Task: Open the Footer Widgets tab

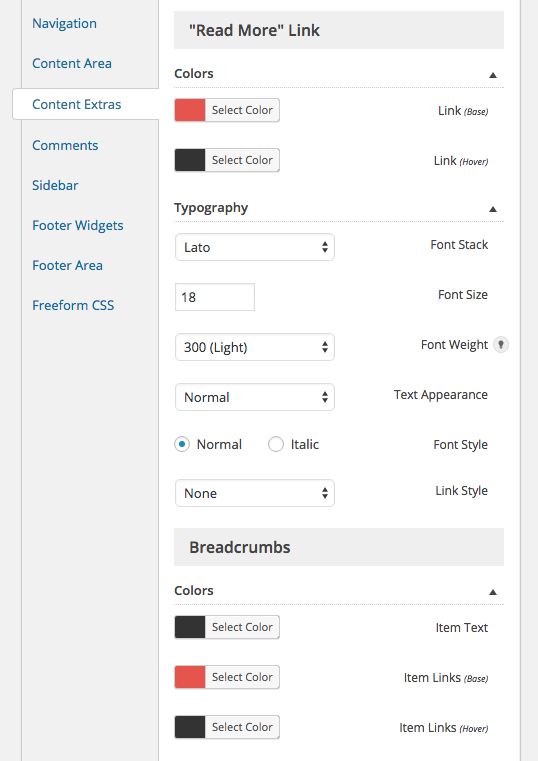Action: (x=78, y=226)
